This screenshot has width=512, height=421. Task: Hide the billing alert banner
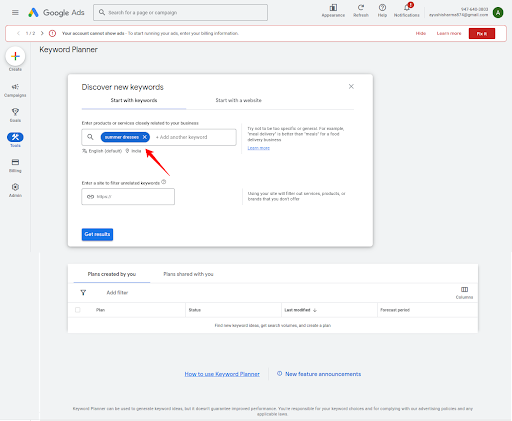[x=421, y=33]
